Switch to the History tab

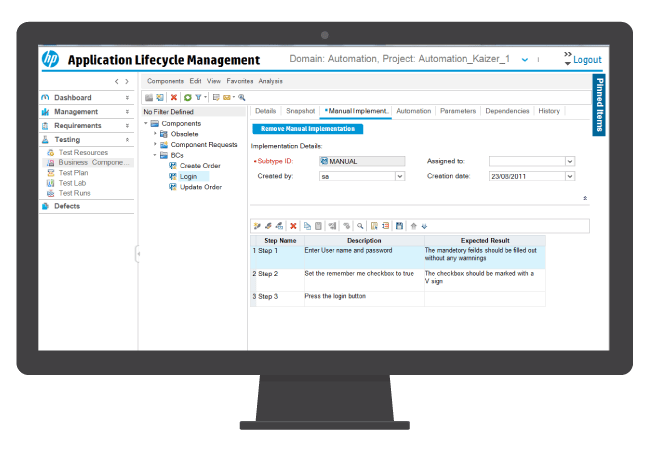point(549,111)
